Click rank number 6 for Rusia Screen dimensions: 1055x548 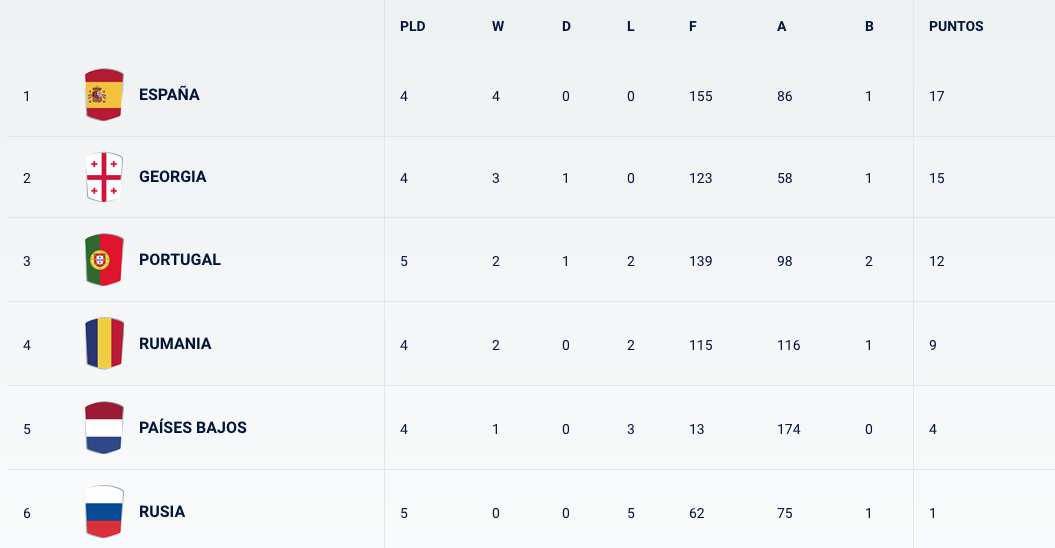(27, 514)
